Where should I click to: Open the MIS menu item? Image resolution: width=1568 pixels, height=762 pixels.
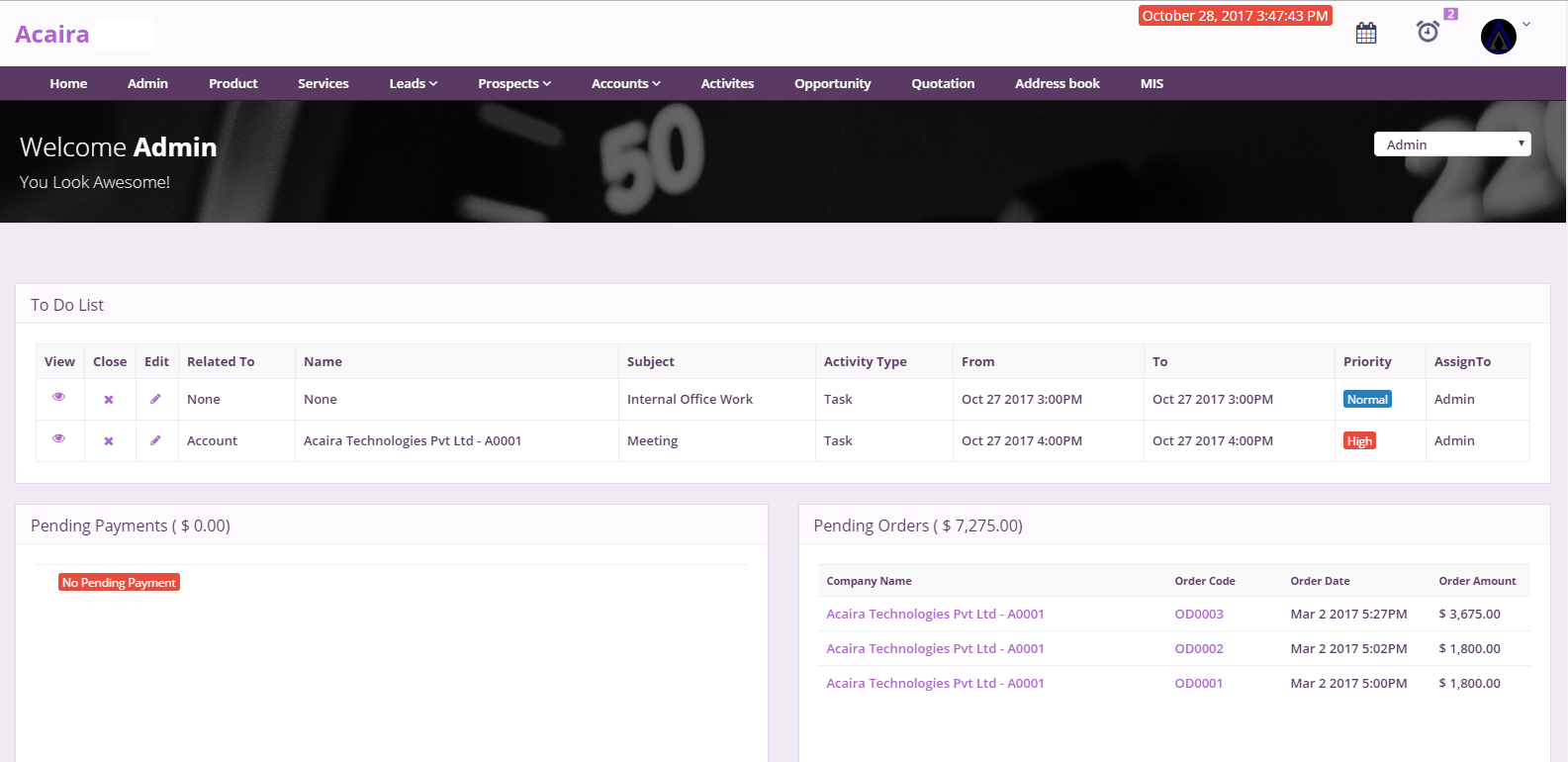coord(1152,84)
